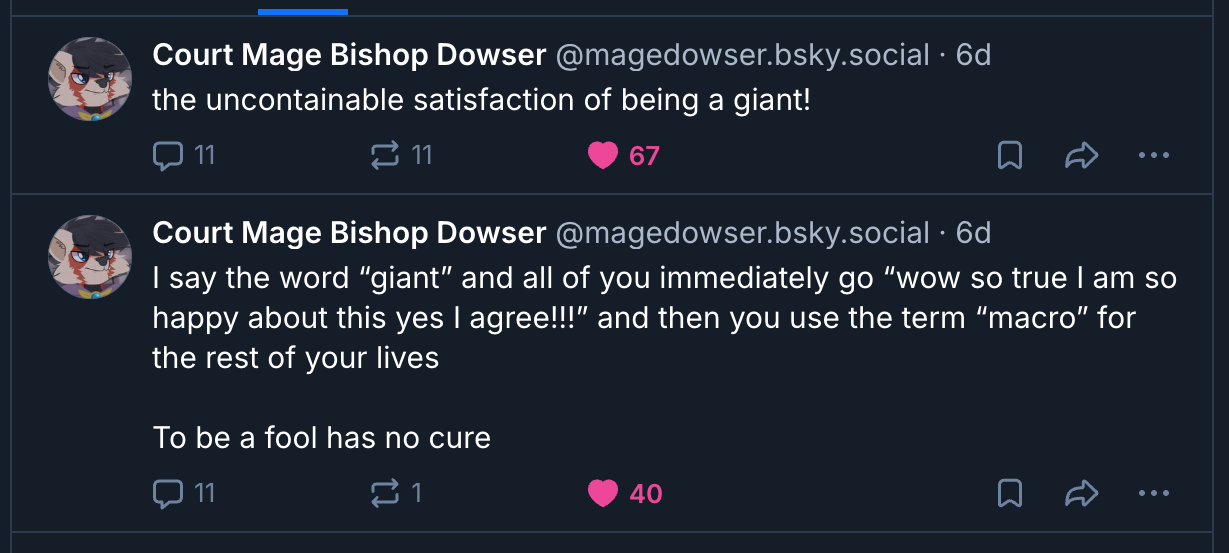Viewport: 1229px width, 553px height.
Task: Open @magedowser.bsky.social handle on second post
Action: pyautogui.click(x=742, y=233)
